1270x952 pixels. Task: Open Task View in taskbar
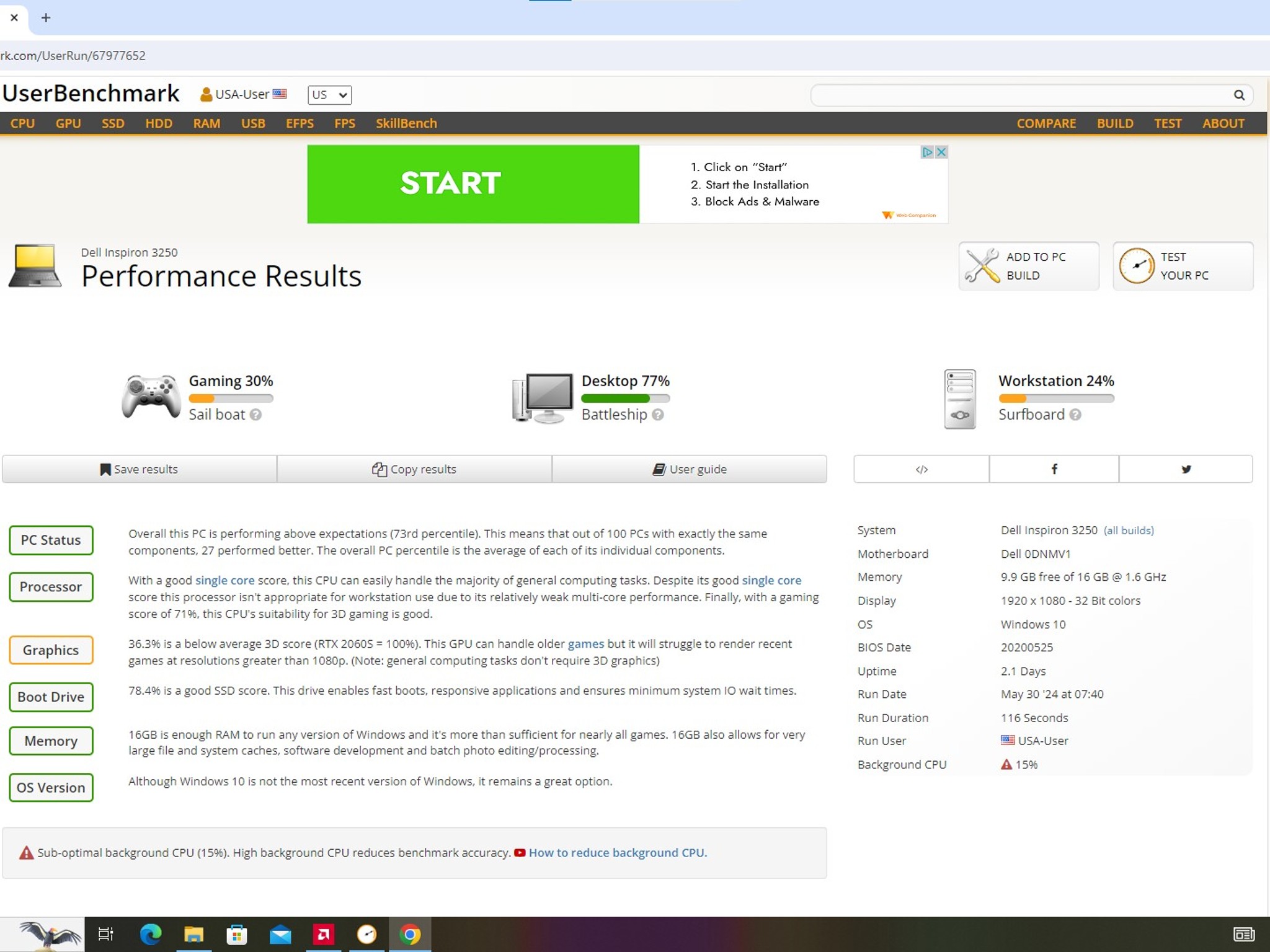(x=106, y=934)
